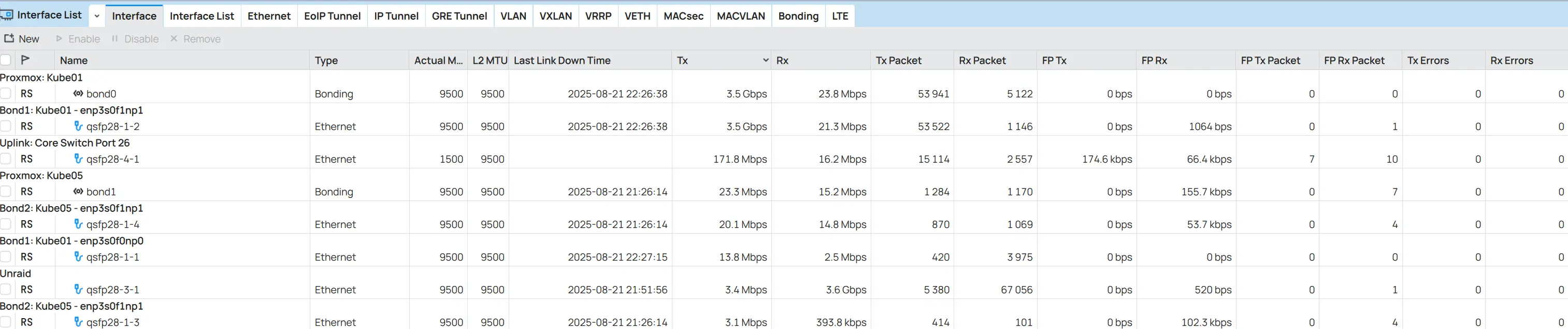Click the bonding icon next to bond1

[78, 191]
